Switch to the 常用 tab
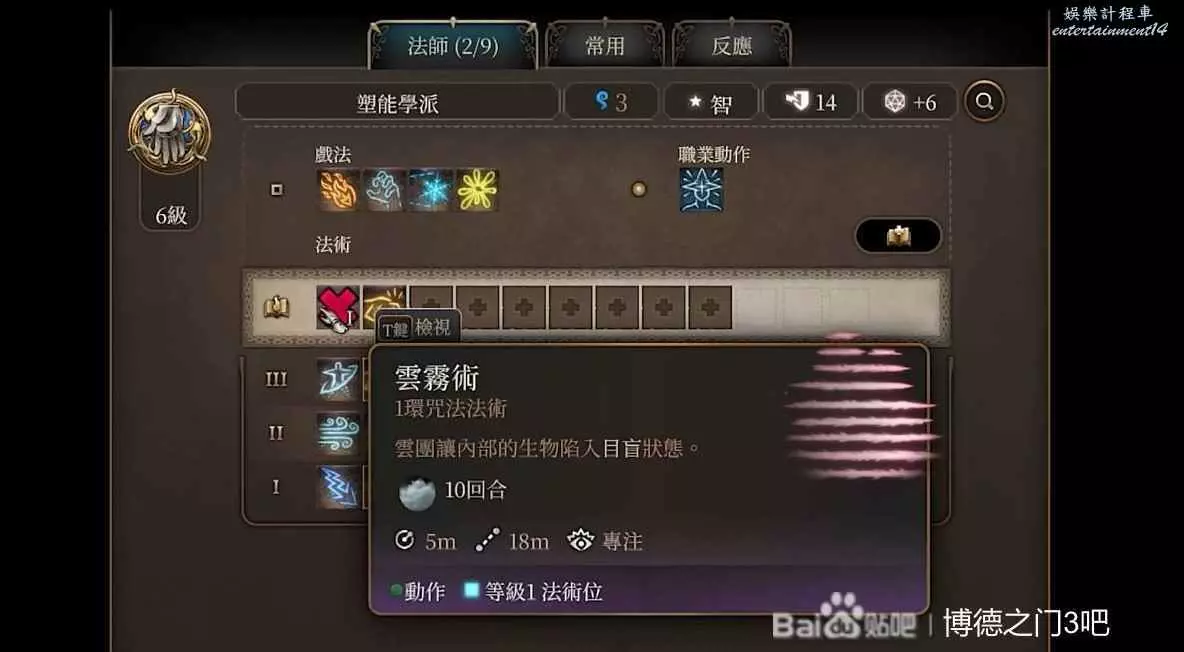The height and width of the screenshot is (652, 1184). [605, 46]
